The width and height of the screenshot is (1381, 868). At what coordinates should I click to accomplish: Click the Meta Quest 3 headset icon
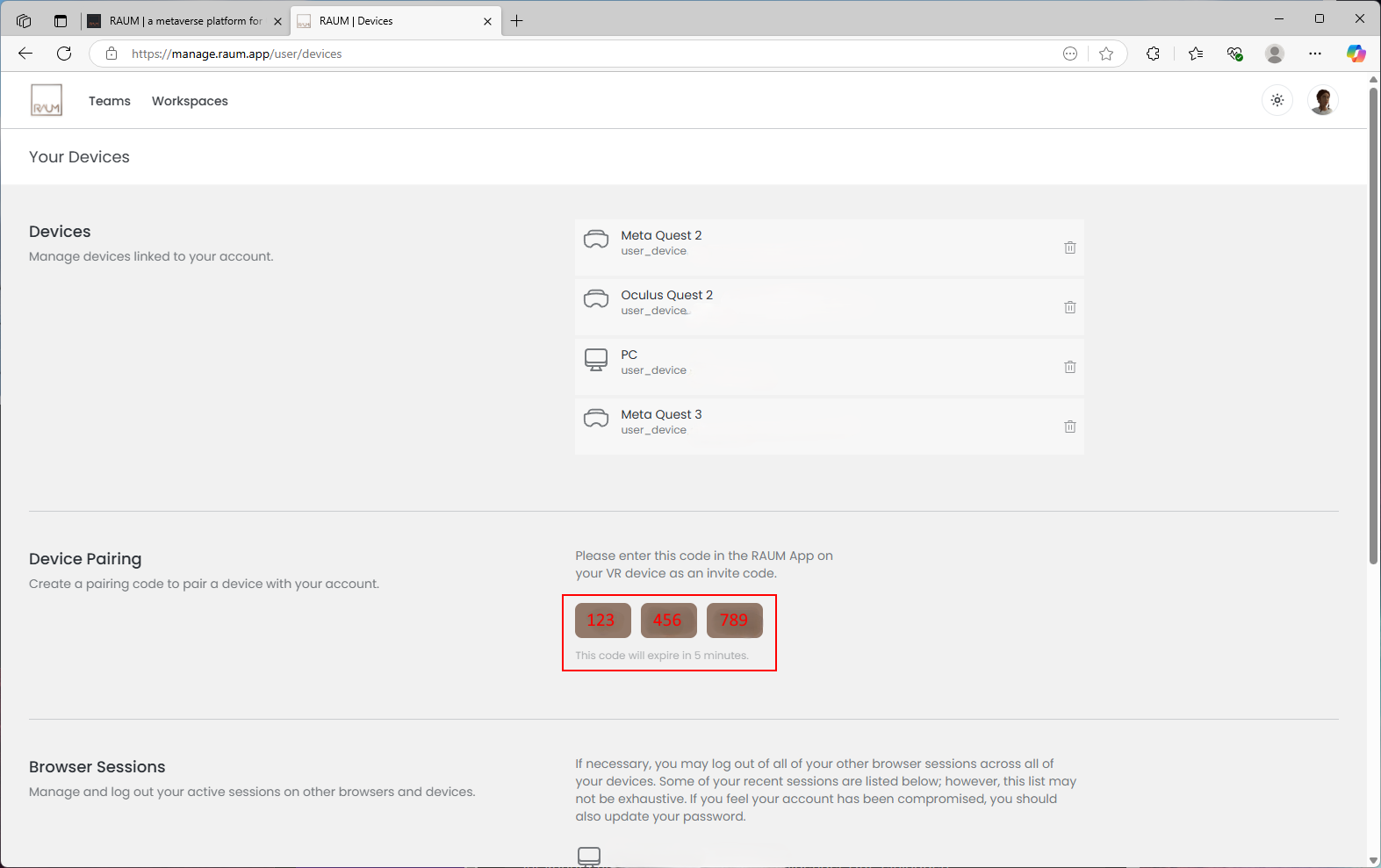pos(596,418)
